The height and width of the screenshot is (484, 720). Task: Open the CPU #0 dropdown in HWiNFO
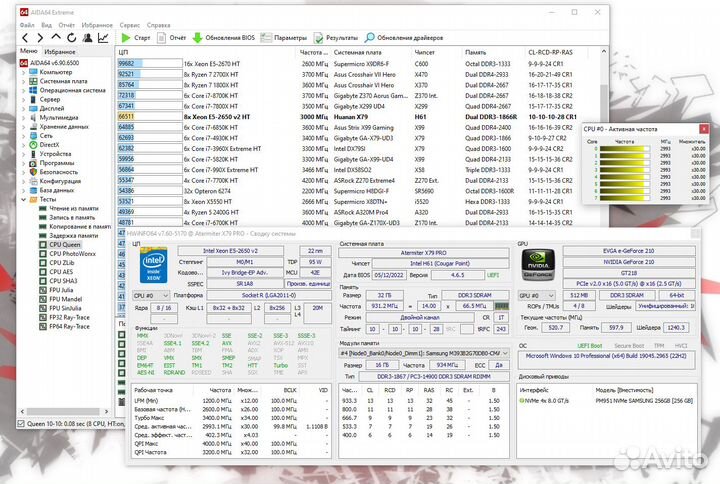click(151, 295)
